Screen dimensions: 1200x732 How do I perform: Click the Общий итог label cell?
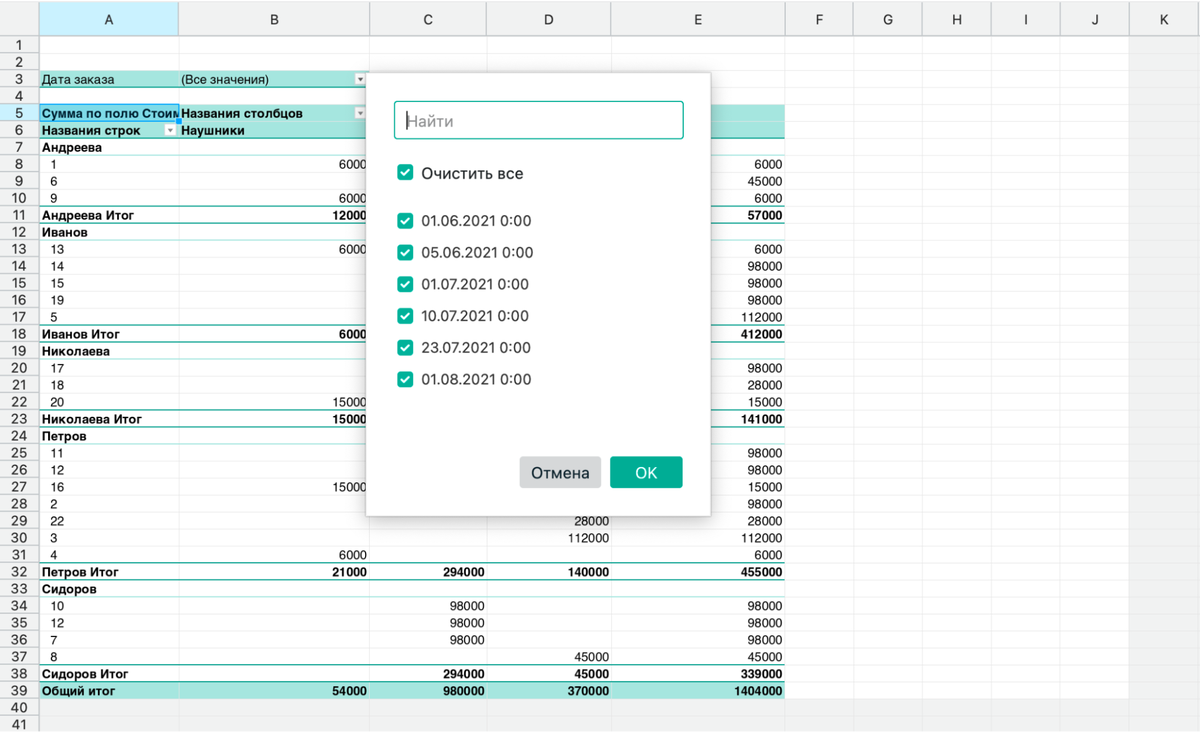(x=109, y=691)
